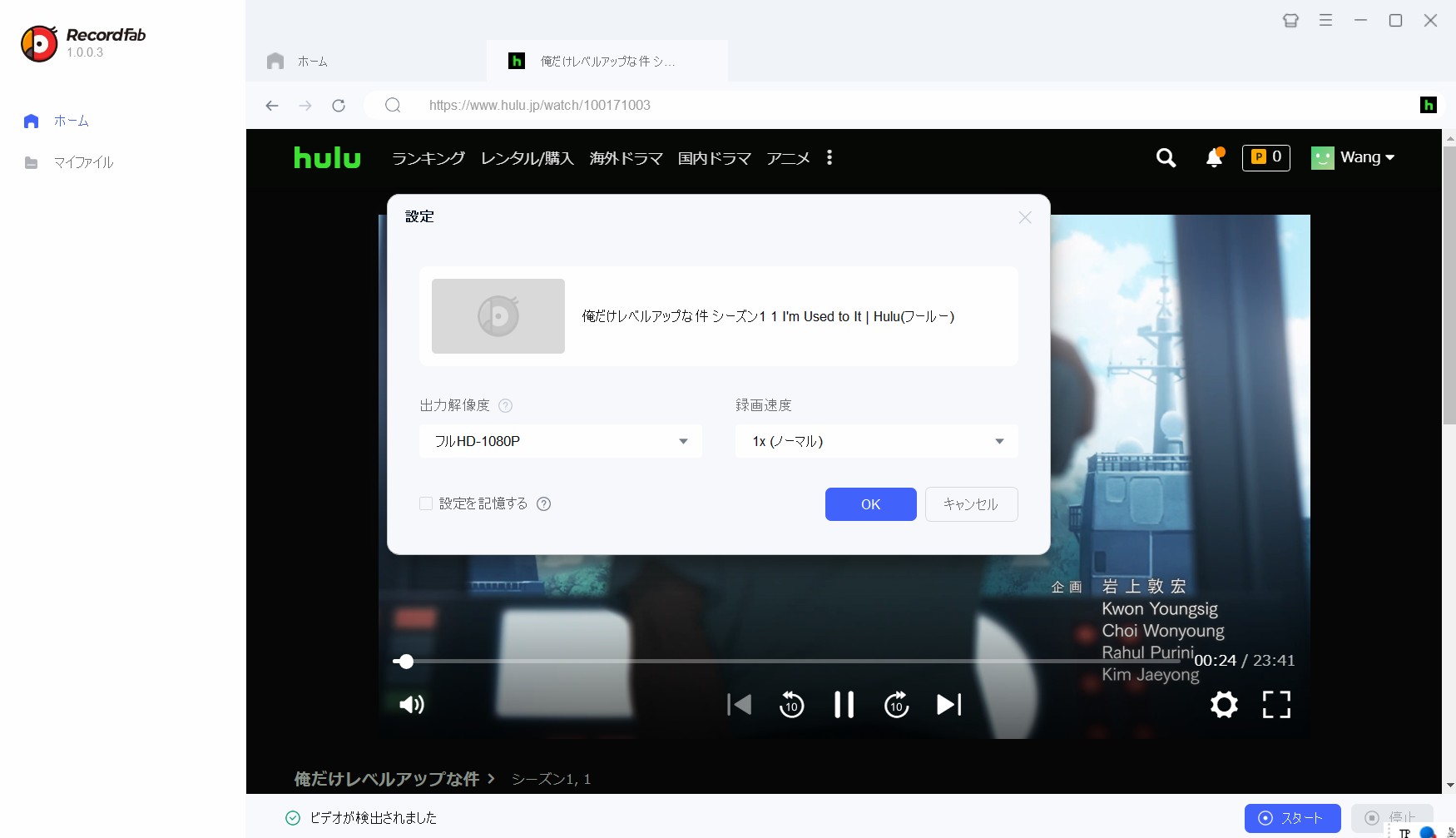Rewind 10 seconds
The image size is (1456, 838).
(x=791, y=705)
